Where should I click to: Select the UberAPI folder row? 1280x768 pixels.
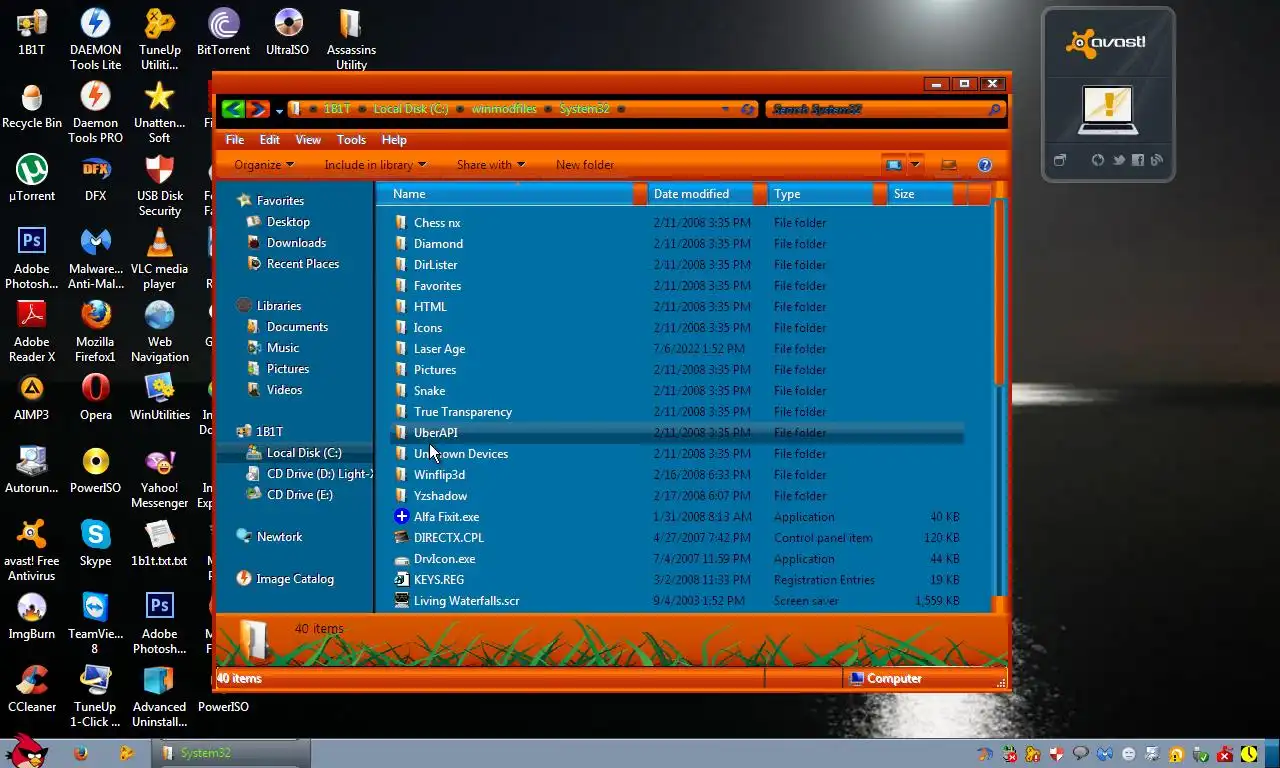(677, 433)
